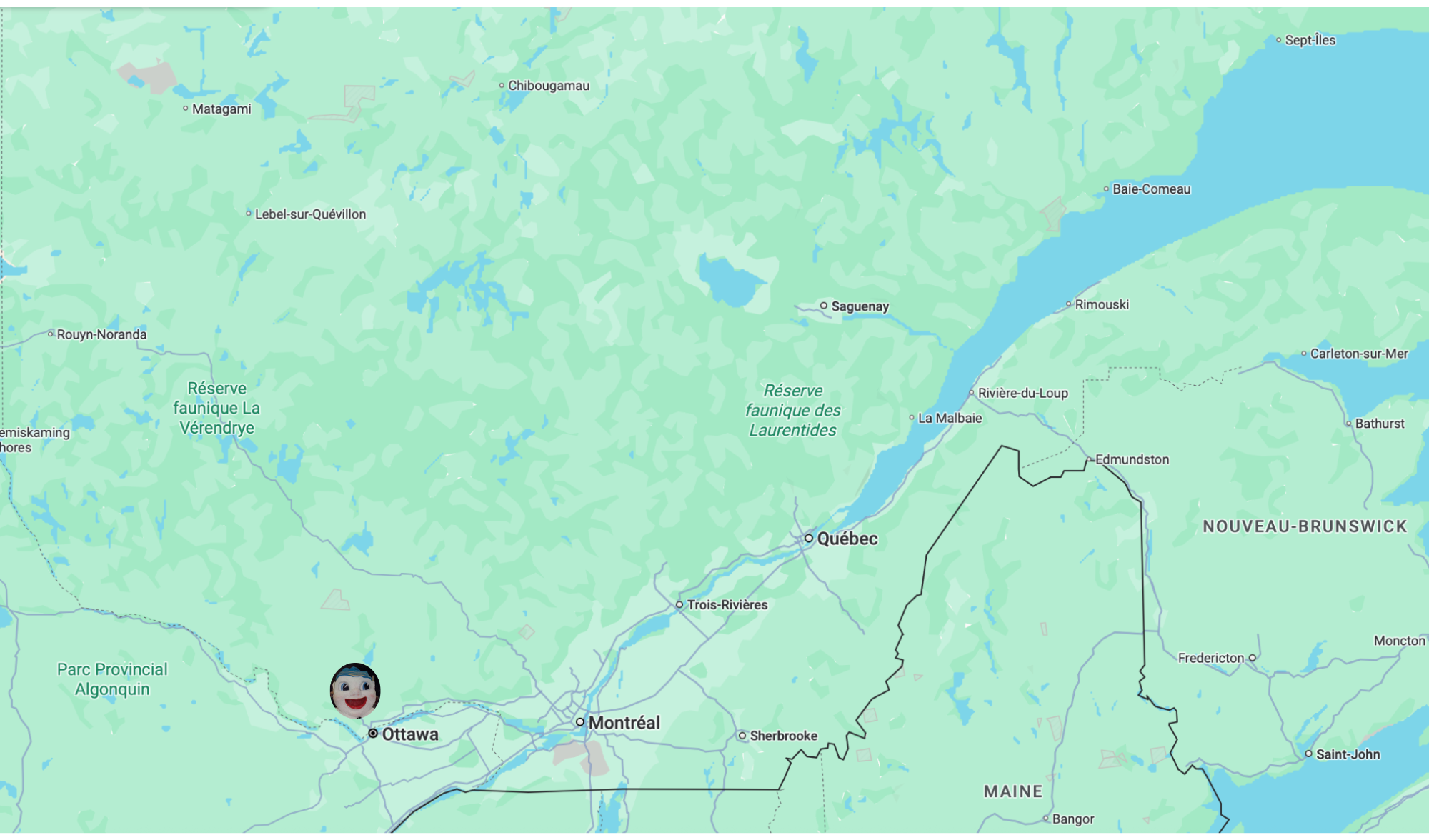This screenshot has width=1429, height=840.
Task: Select the Ottawa capital city marker
Action: pos(373,734)
